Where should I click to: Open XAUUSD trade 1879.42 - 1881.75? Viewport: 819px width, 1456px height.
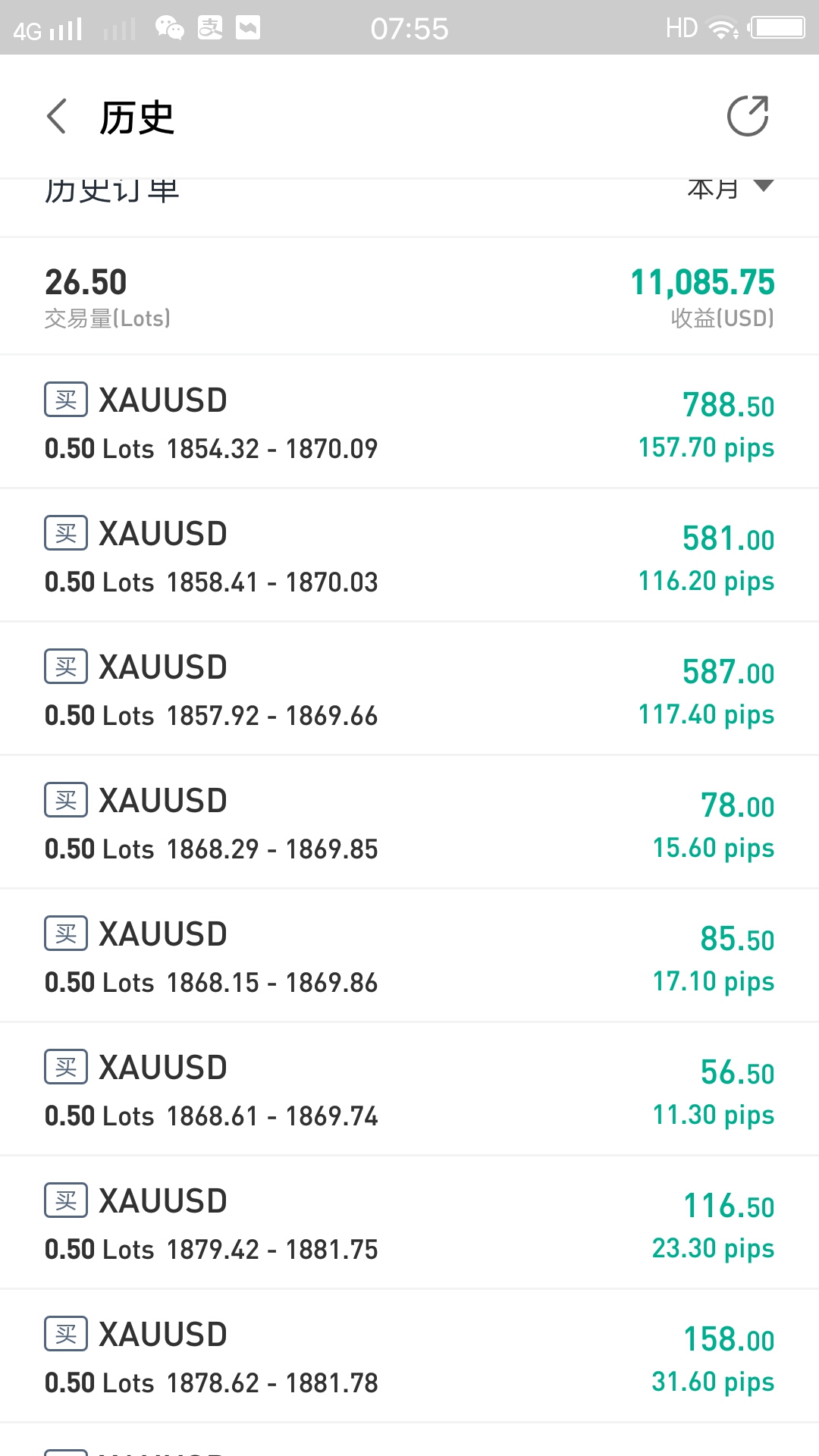pos(409,1222)
